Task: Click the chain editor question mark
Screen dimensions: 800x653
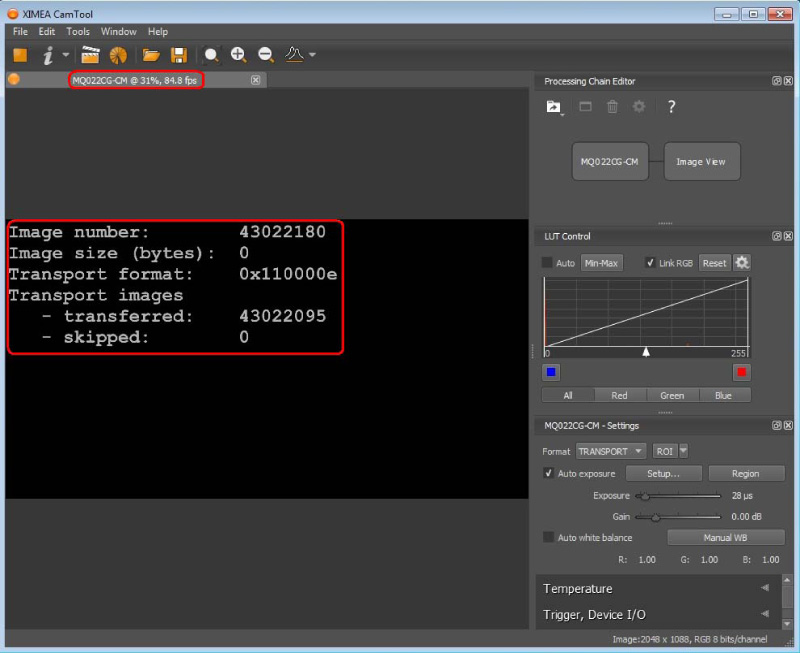Action: [671, 107]
